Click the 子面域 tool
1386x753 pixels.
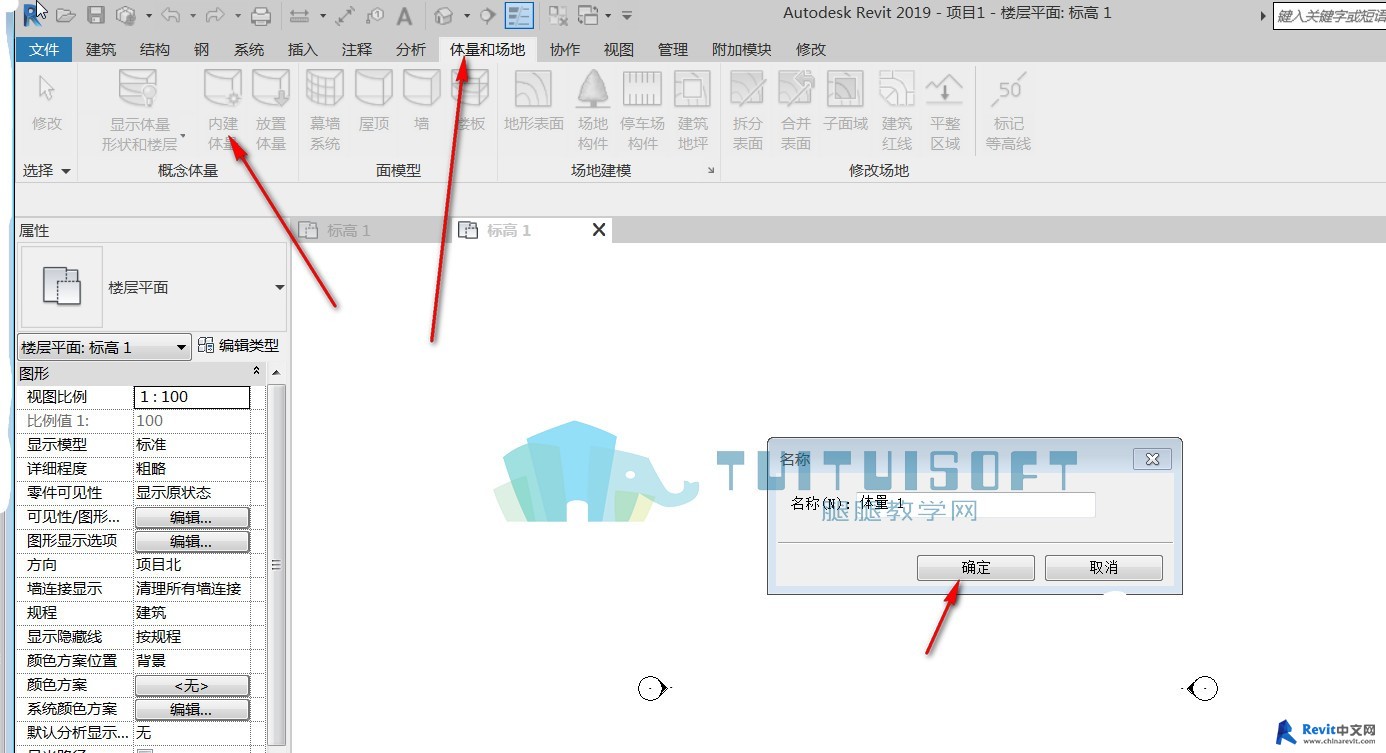pos(846,101)
